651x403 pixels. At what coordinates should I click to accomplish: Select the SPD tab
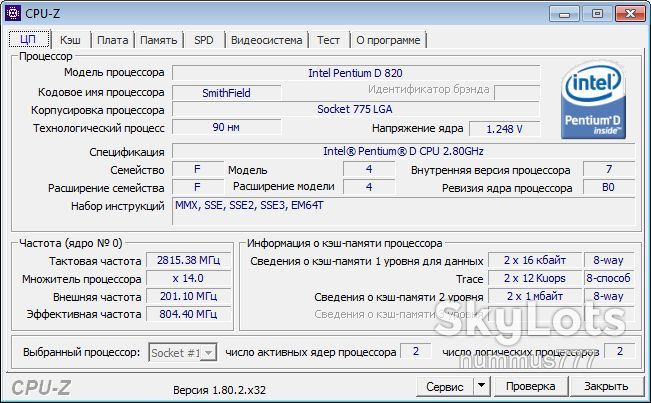pyautogui.click(x=203, y=40)
